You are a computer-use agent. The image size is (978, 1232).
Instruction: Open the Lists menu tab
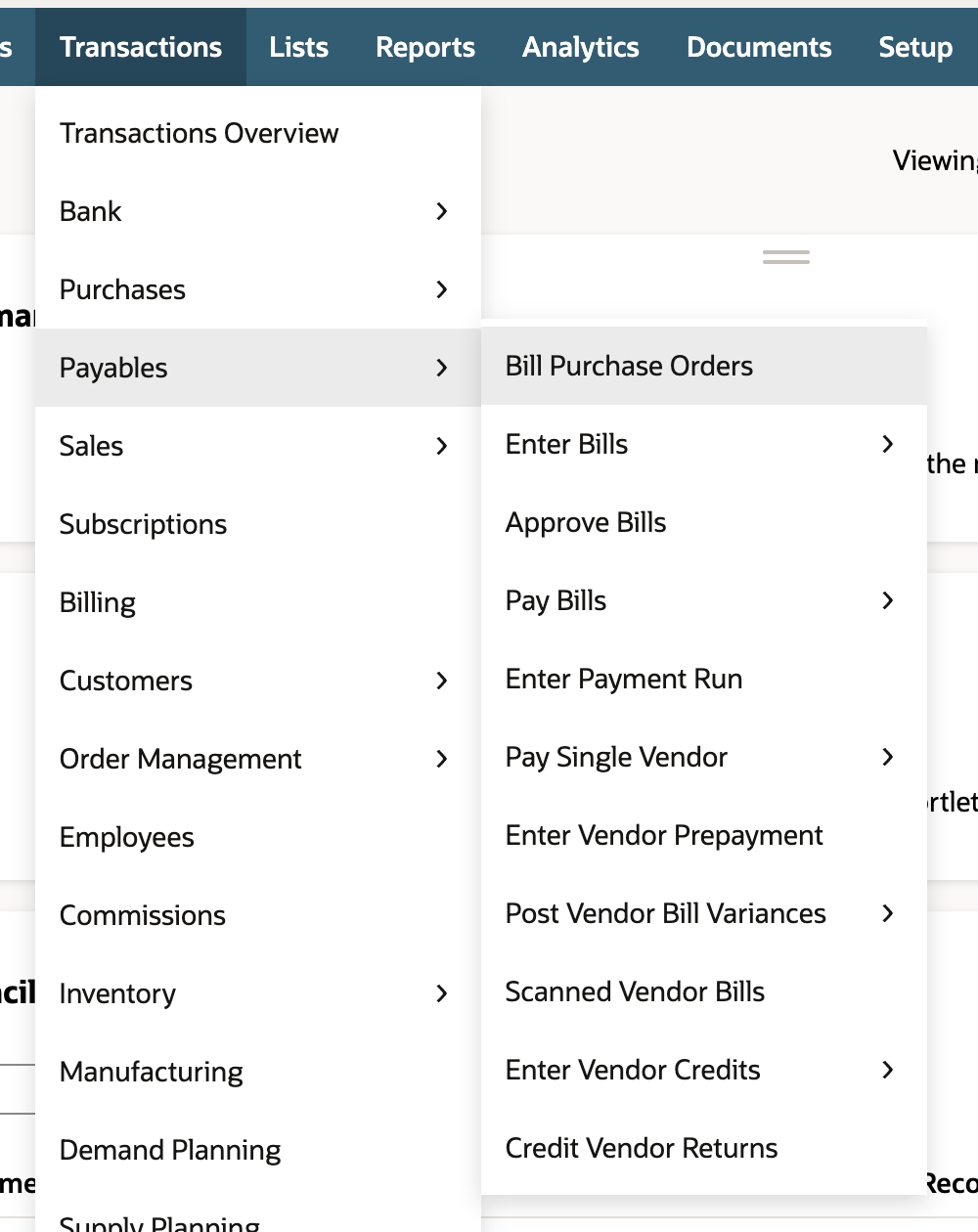point(299,47)
